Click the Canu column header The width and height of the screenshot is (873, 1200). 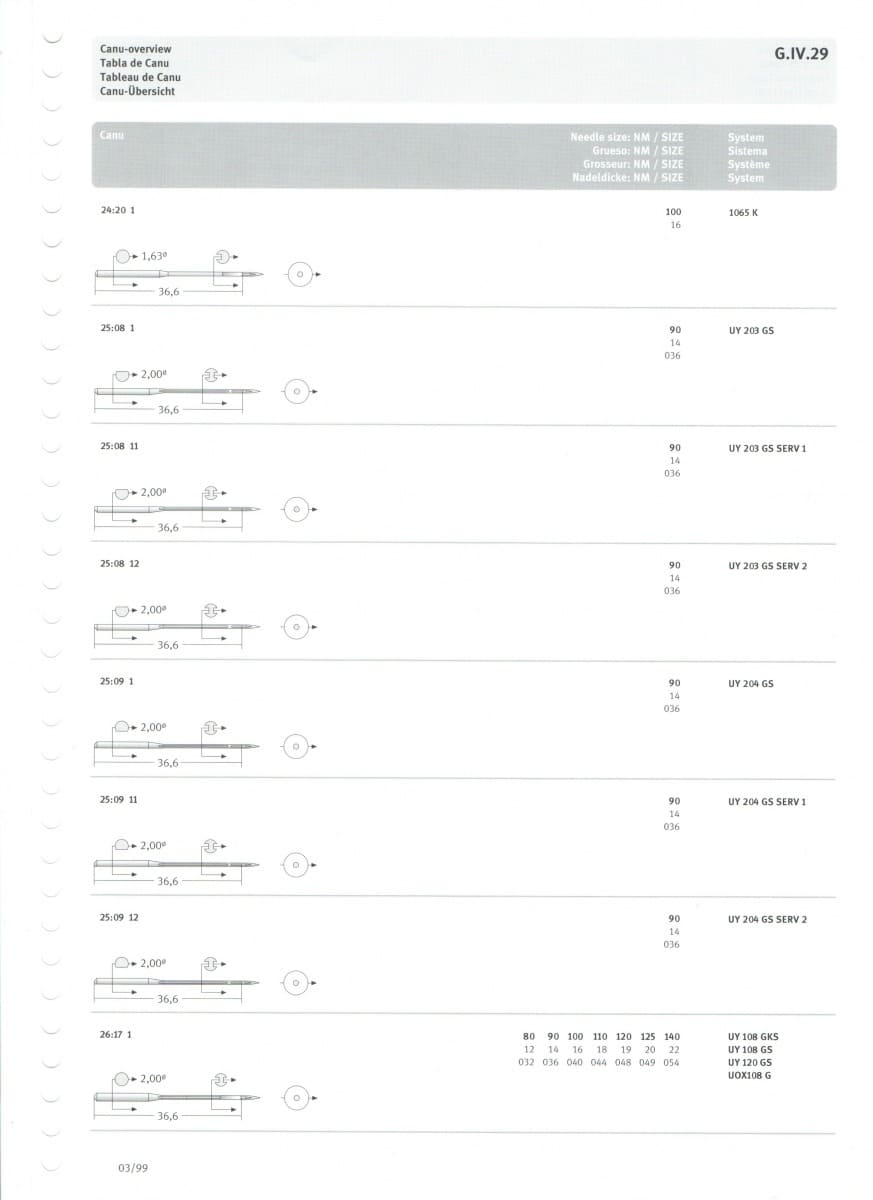[112, 135]
